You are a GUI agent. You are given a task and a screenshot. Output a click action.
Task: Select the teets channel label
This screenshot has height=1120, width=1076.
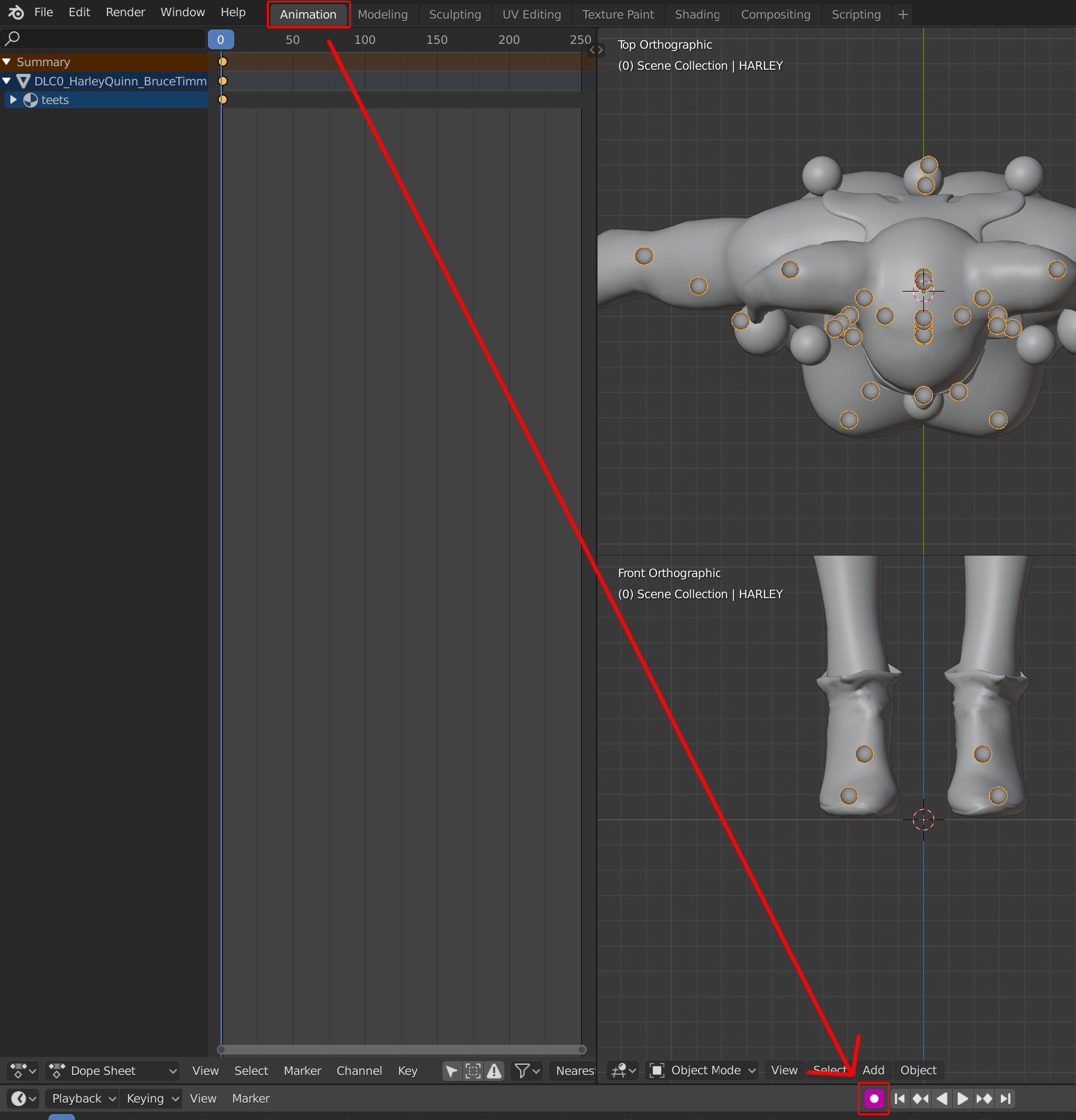(55, 100)
